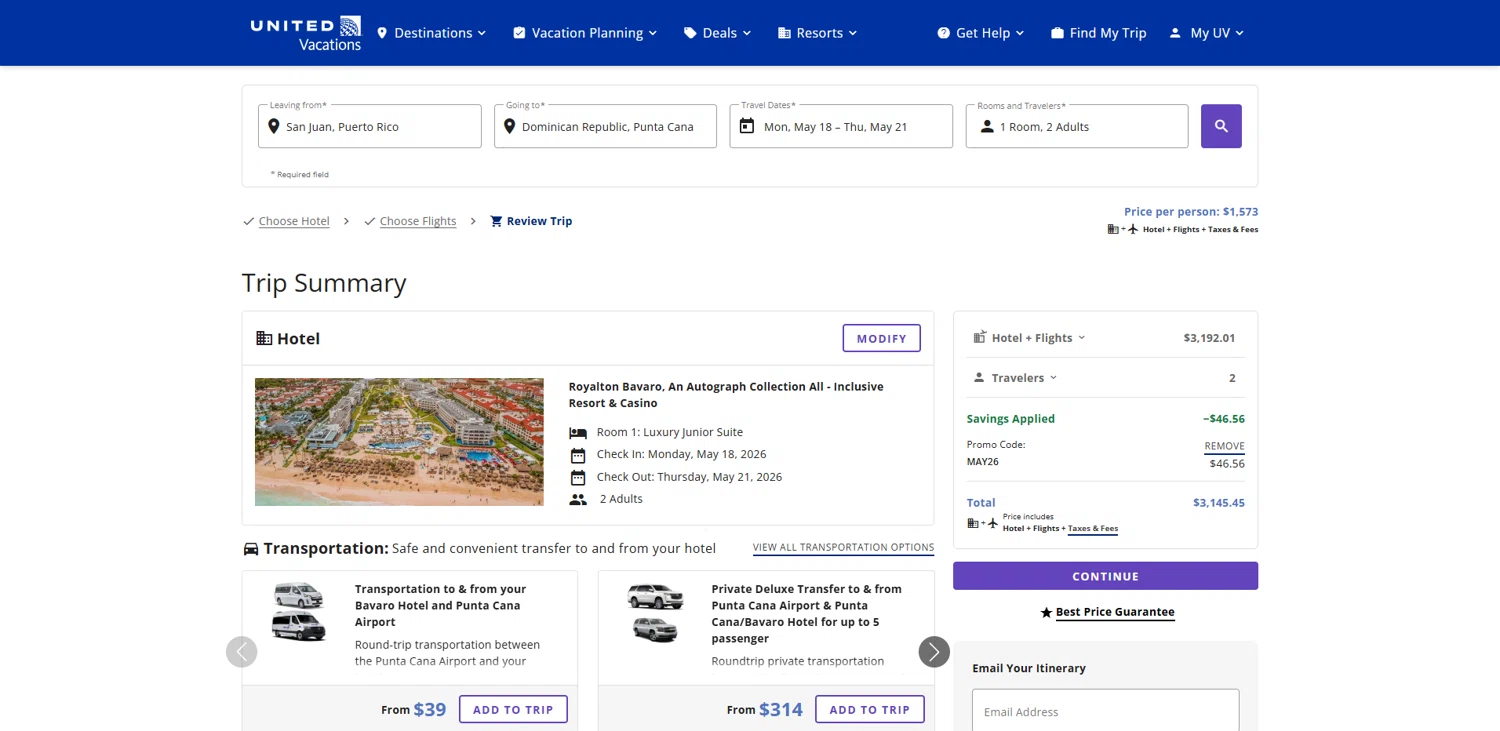
Task: Click the location pin in Leaving from field
Action: 274,127
